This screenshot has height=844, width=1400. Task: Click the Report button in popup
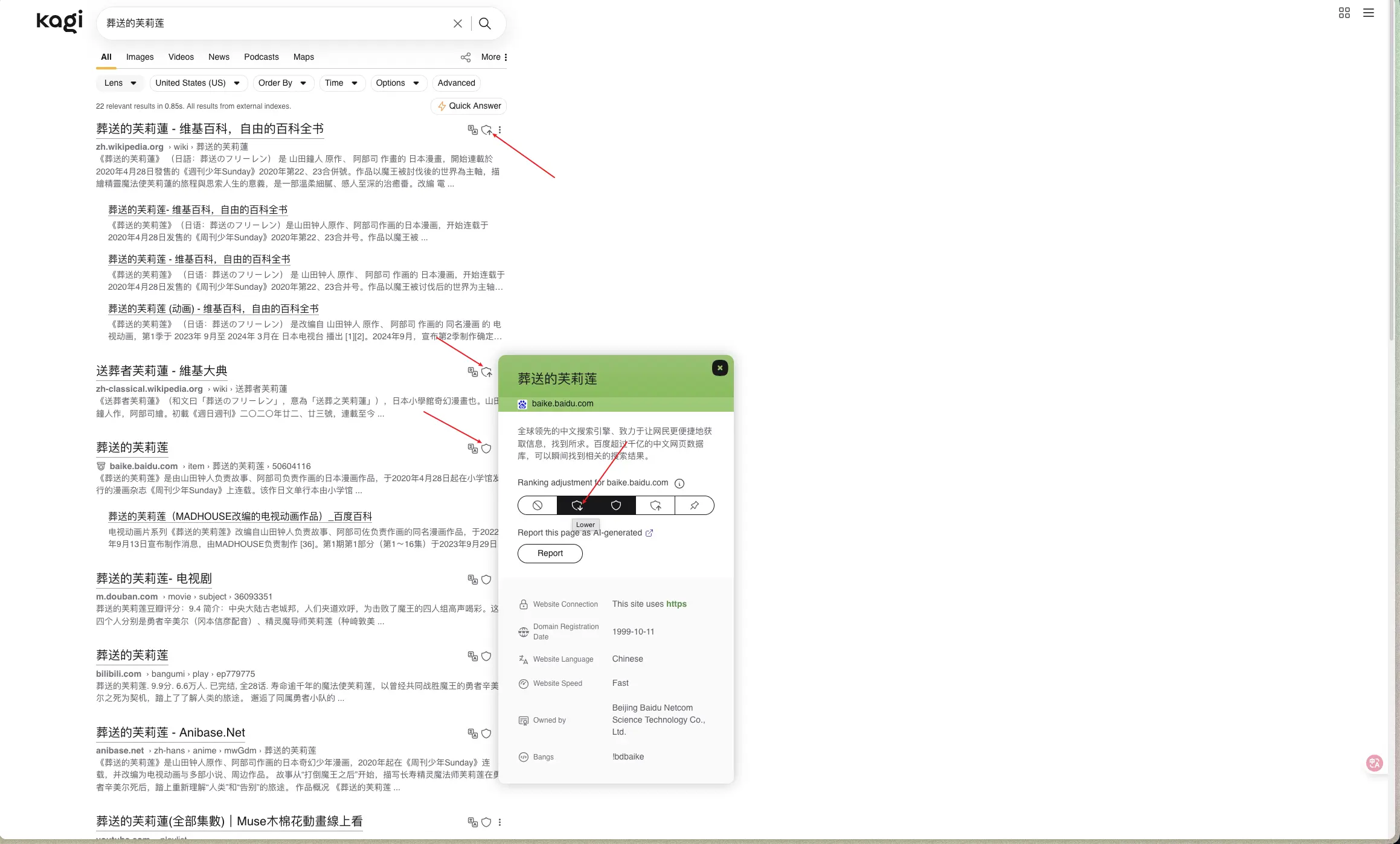coord(550,553)
